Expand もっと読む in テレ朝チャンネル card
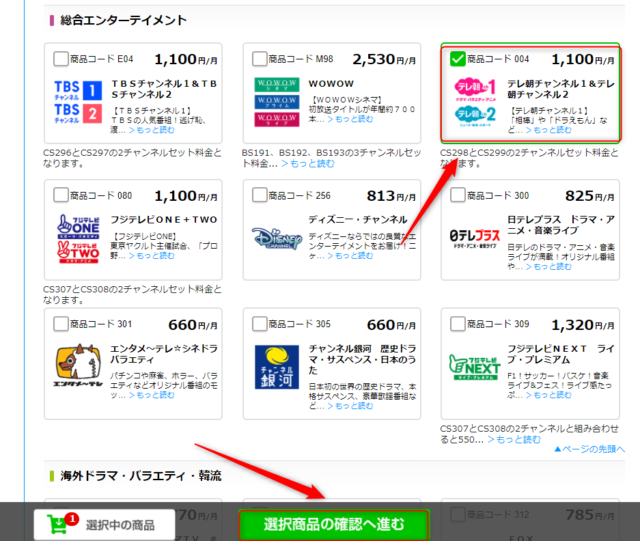Screen dimensions: 640x541 549,130
